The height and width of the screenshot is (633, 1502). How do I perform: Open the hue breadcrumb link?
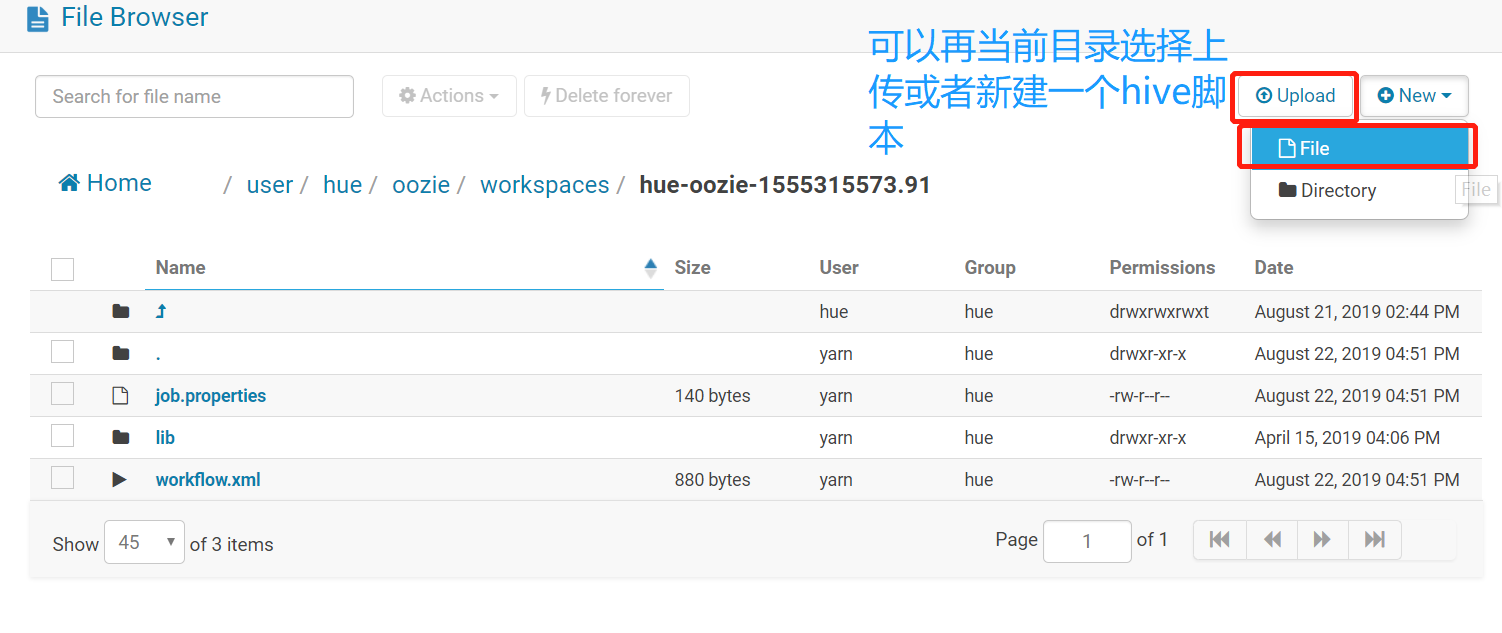342,185
